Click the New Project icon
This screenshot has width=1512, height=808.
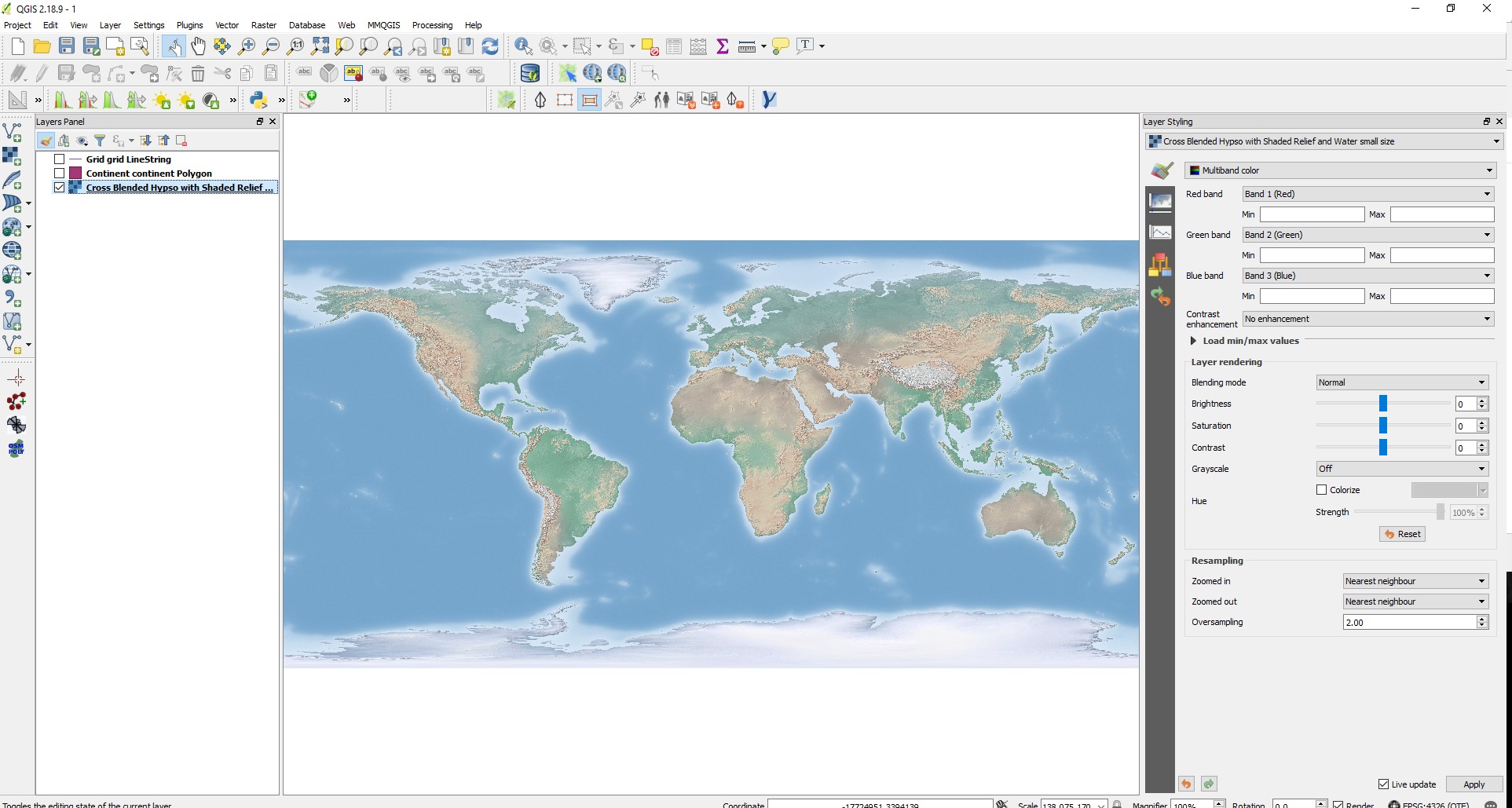[17, 46]
